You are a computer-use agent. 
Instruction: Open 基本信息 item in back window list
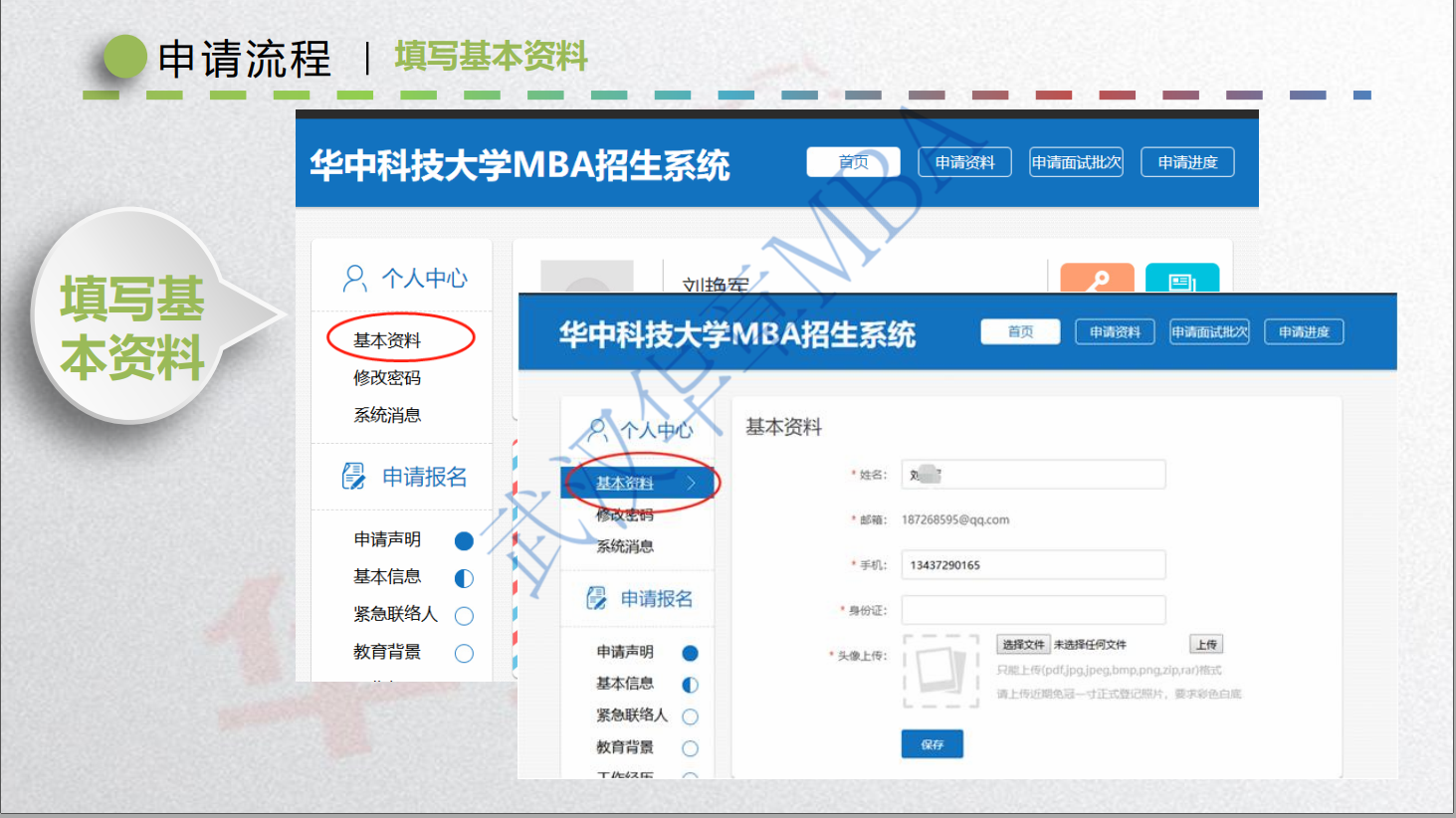pyautogui.click(x=387, y=577)
